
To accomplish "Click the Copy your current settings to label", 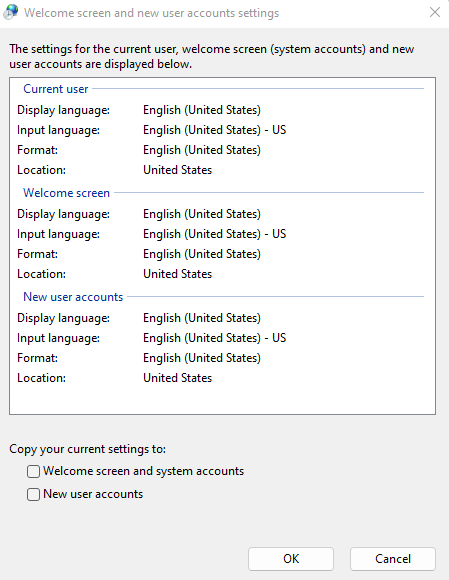I will coord(88,449).
